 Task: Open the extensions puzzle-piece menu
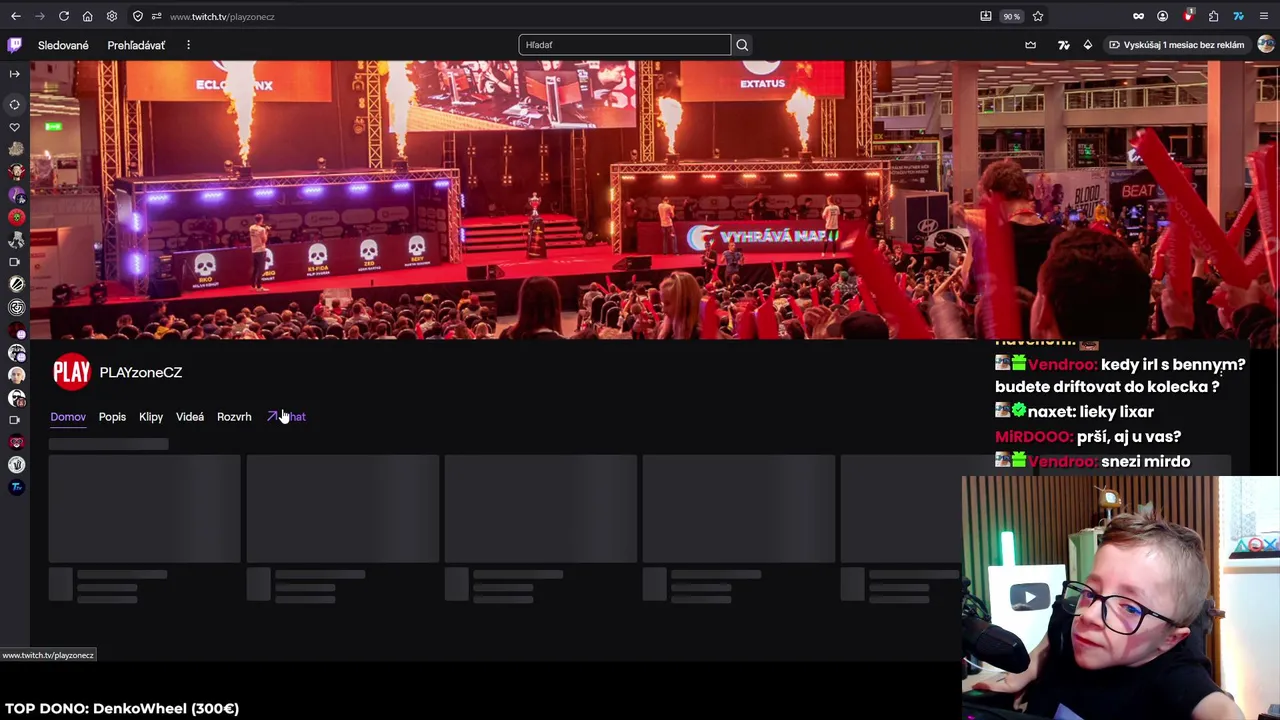point(1213,16)
